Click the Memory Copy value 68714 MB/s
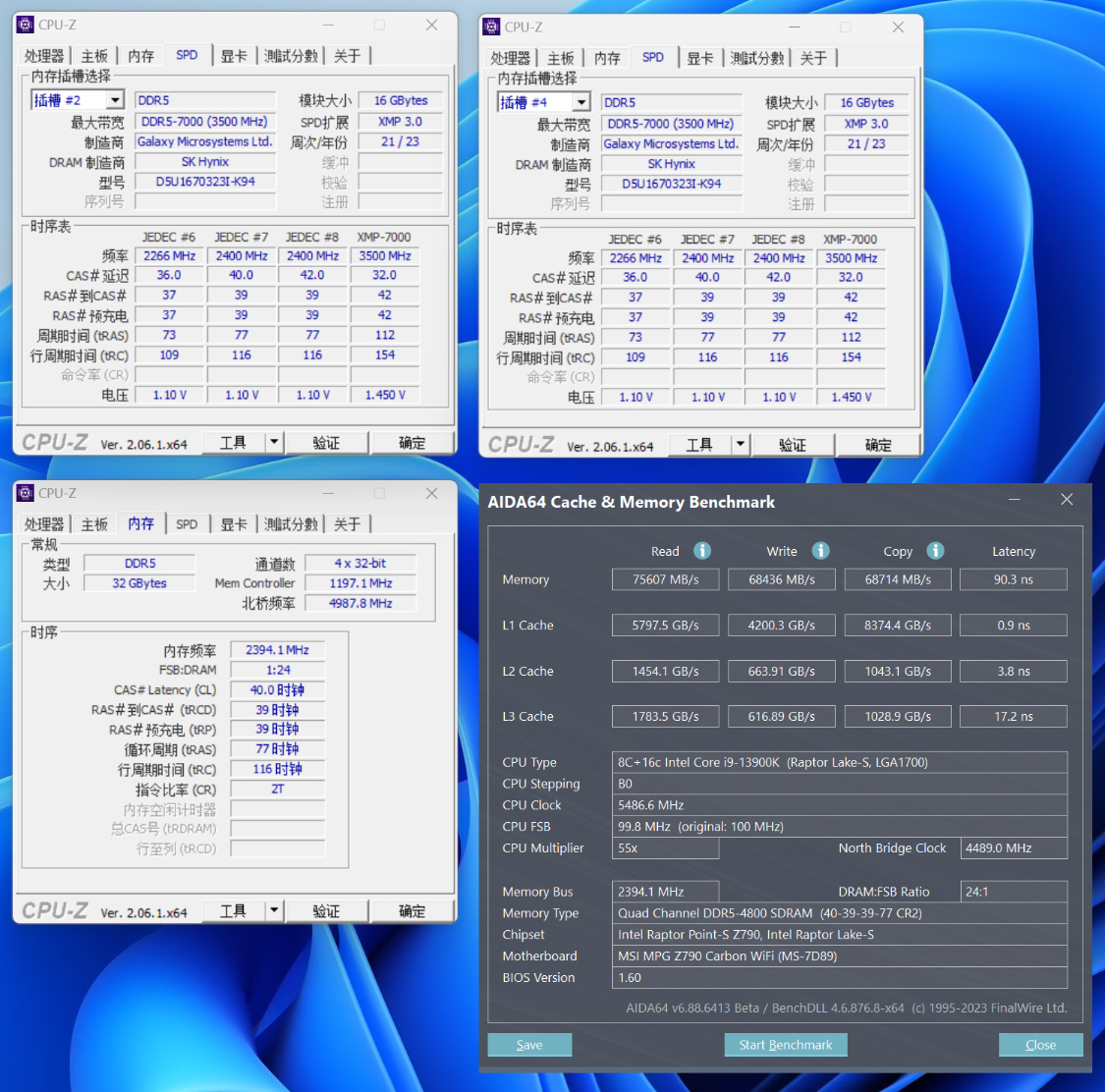Viewport: 1105px width, 1092px height. tap(898, 579)
